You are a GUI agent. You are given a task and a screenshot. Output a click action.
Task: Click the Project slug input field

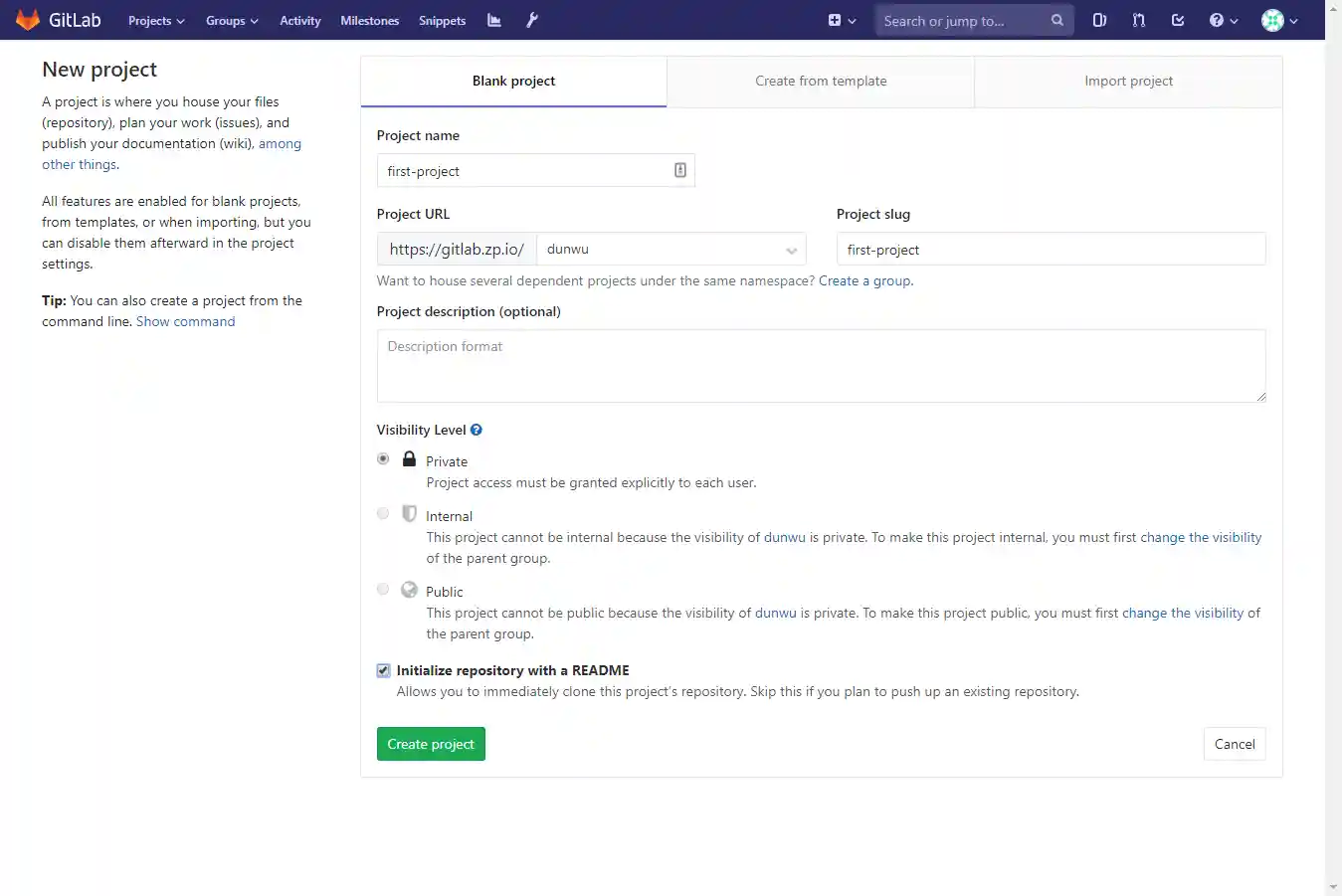(1051, 250)
